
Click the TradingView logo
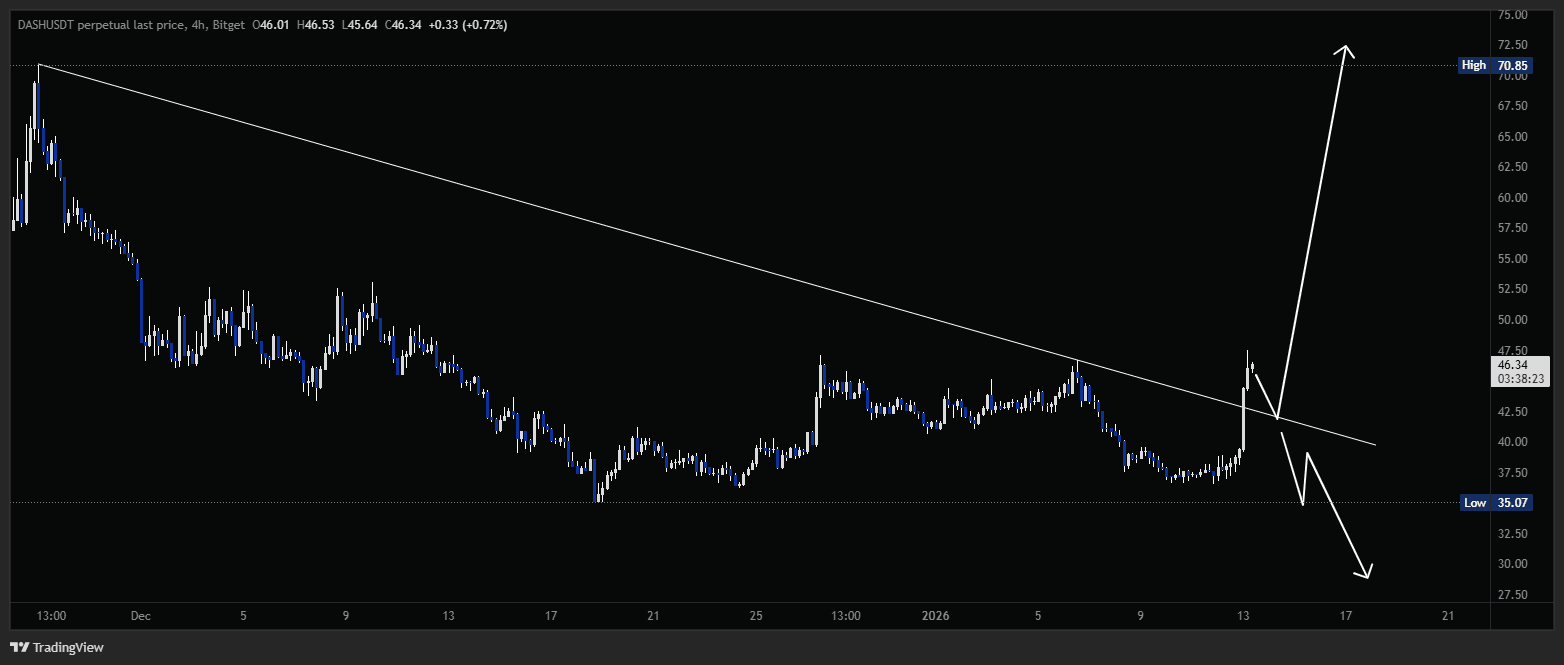pos(56,647)
